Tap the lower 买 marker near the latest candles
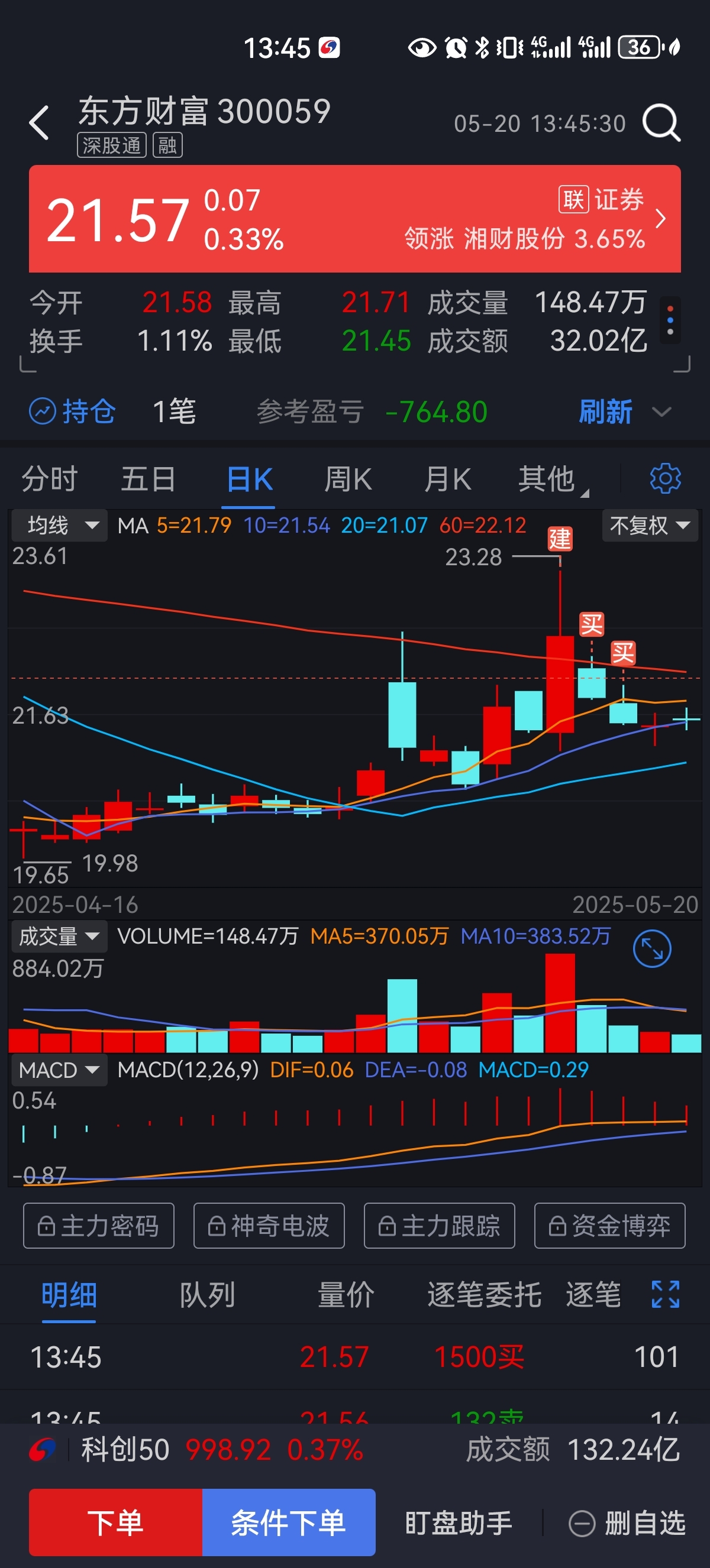Image resolution: width=710 pixels, height=1568 pixels. [623, 653]
